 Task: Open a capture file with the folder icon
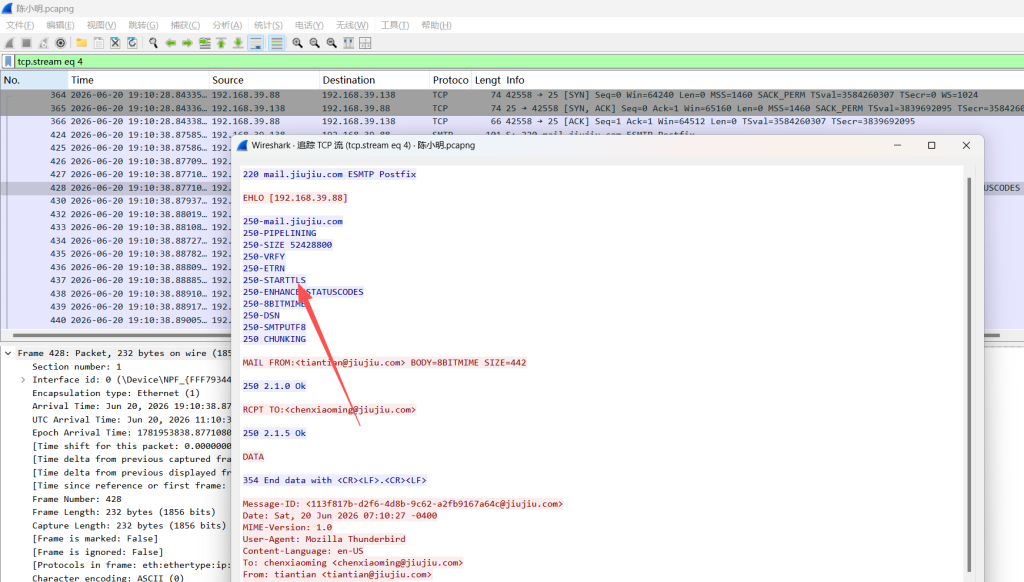tap(82, 43)
